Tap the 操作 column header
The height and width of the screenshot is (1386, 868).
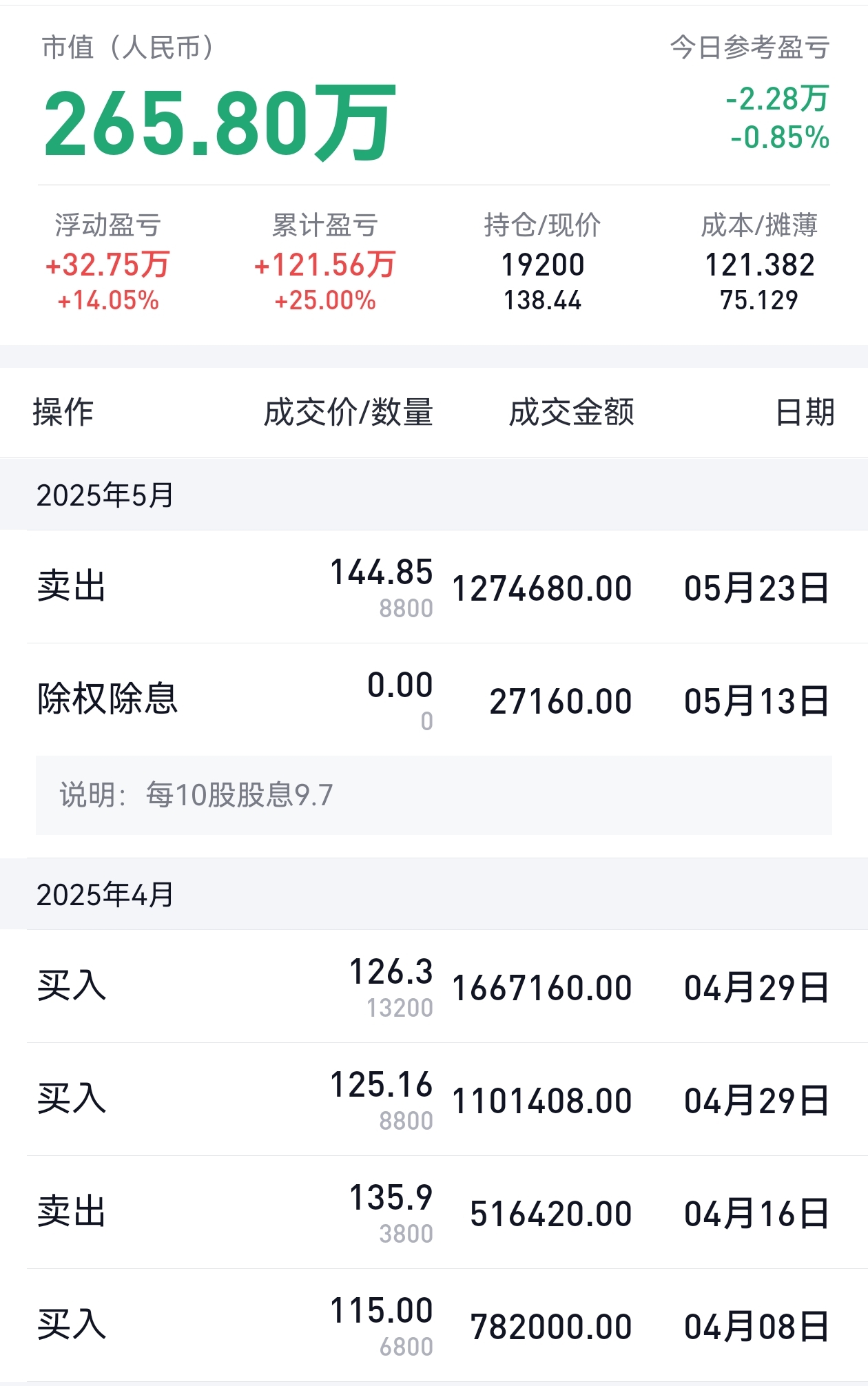[x=63, y=413]
